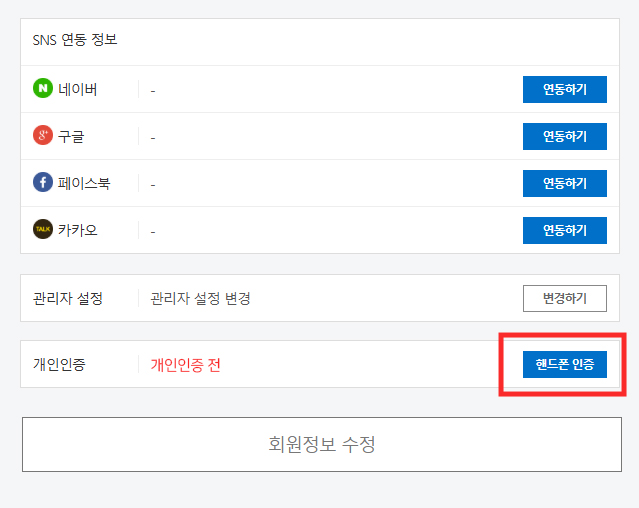Click the 변경하기 button for 관리자 설정
Image resolution: width=639 pixels, height=508 pixels.
[564, 298]
